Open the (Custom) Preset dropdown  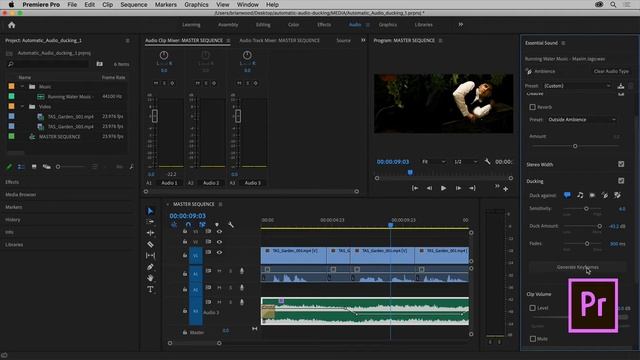(577, 86)
